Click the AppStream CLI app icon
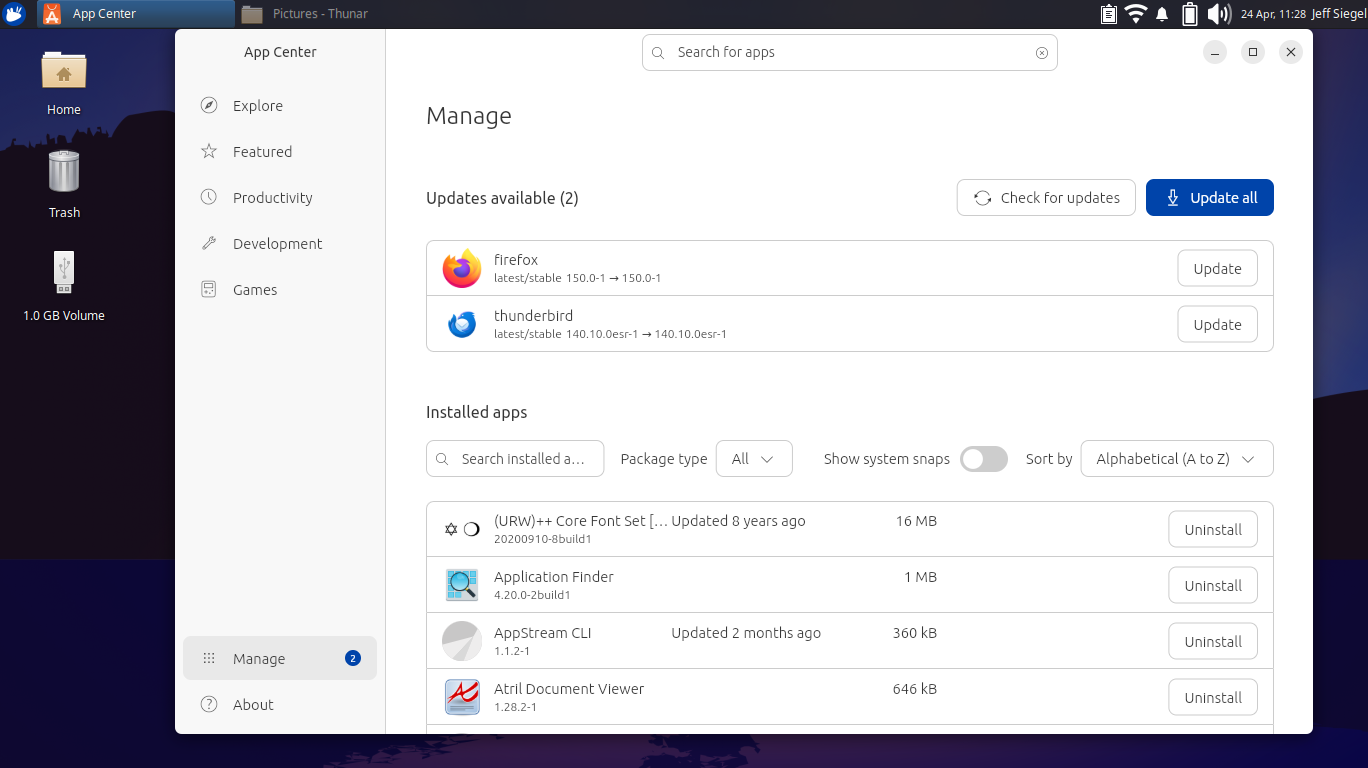Viewport: 1368px width, 768px height. tap(462, 641)
